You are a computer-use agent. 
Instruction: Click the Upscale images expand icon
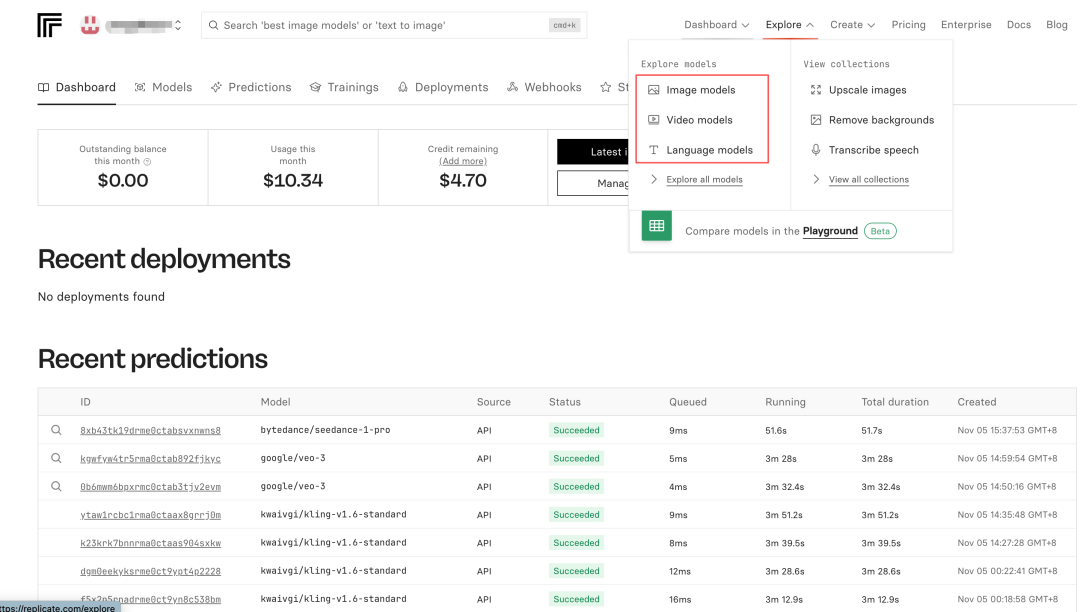coord(816,90)
